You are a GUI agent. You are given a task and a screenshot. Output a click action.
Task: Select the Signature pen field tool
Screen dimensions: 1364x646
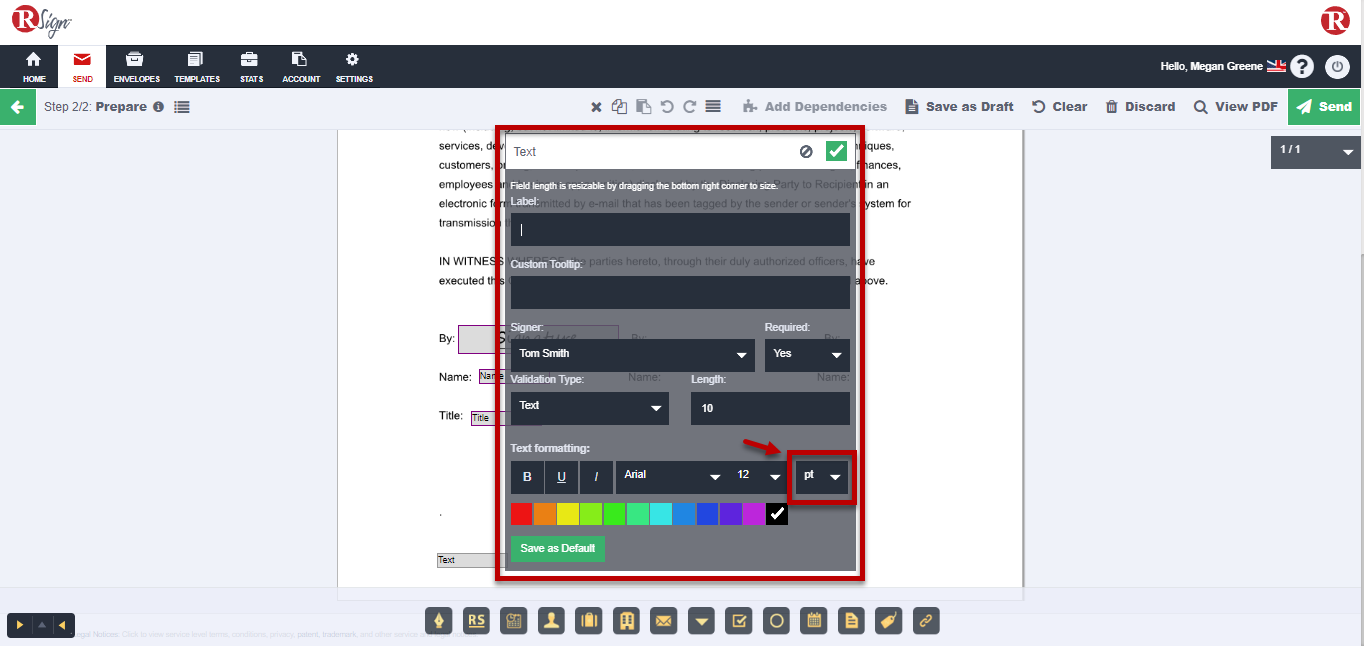coord(440,621)
